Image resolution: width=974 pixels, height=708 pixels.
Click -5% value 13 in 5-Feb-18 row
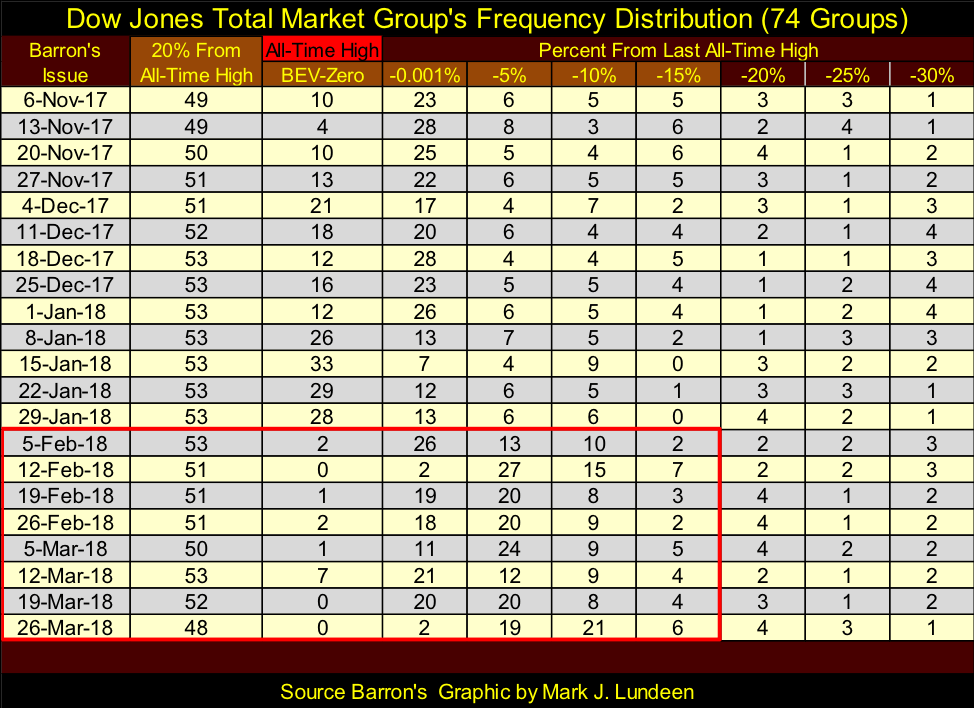(x=509, y=443)
